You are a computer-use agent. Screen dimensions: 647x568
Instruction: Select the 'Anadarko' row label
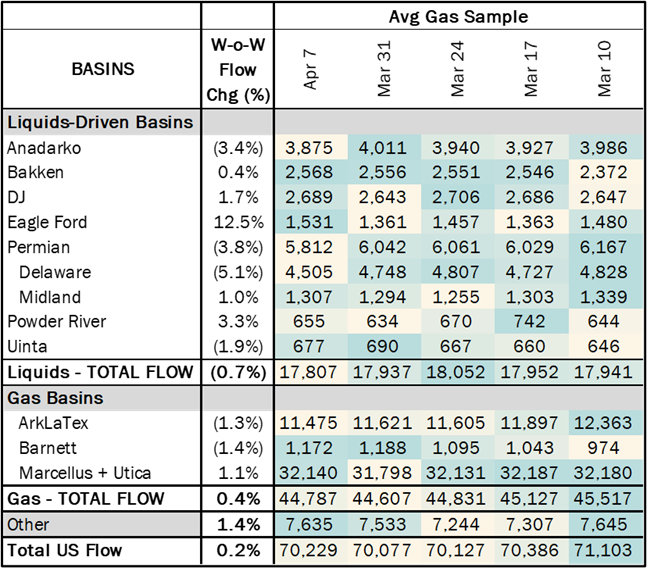(x=44, y=148)
